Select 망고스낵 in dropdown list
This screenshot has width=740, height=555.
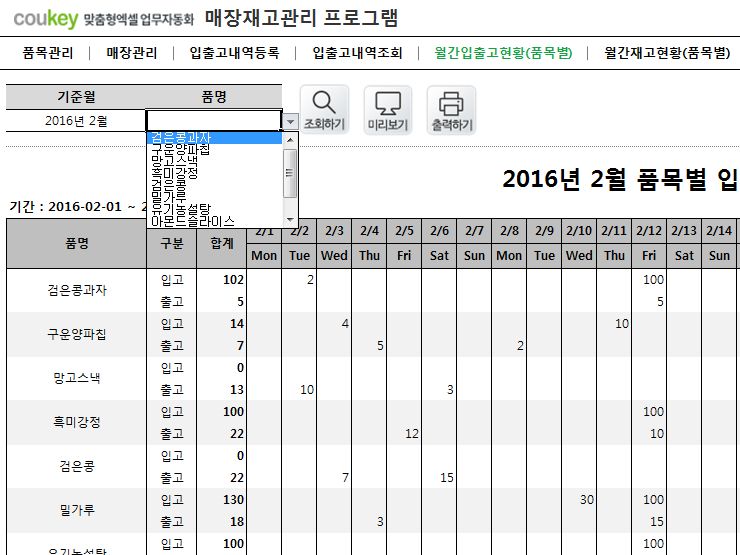click(215, 161)
